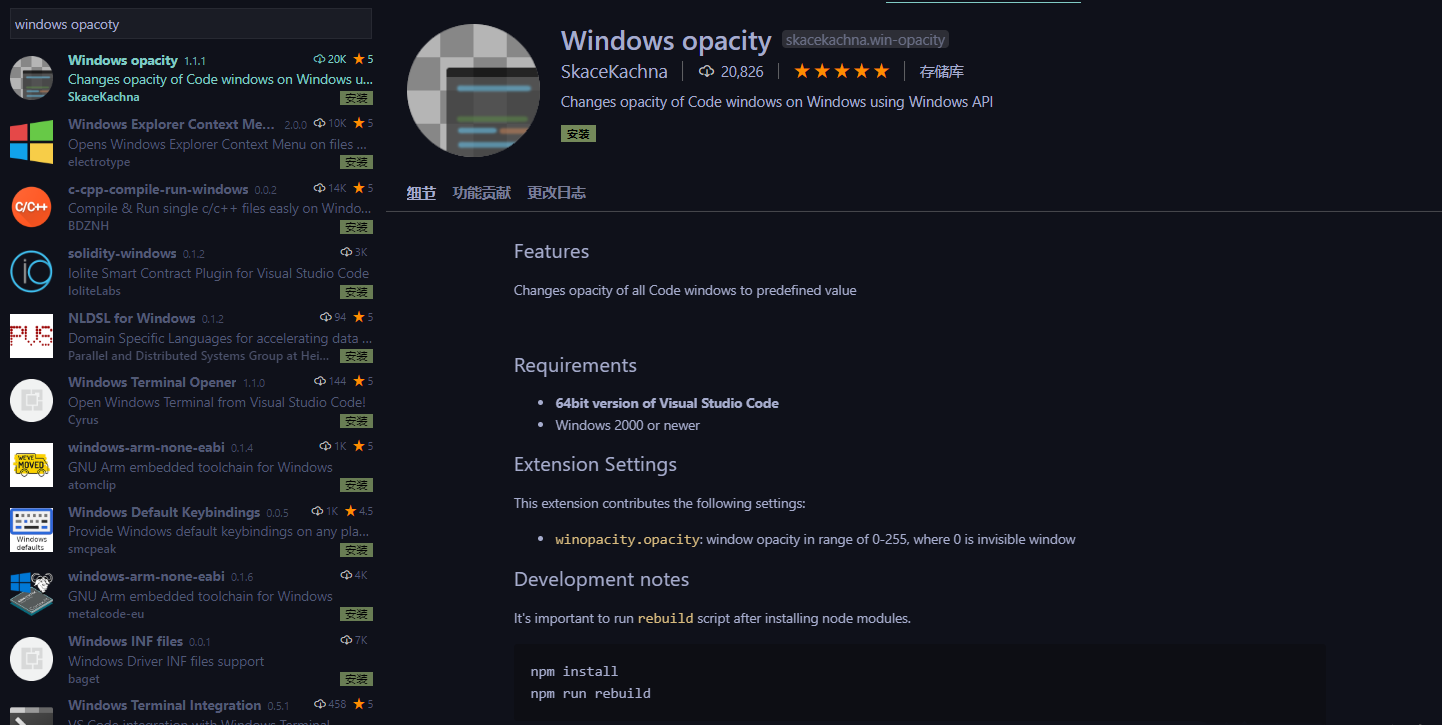
Task: Open the 存储库 repository link
Action: (942, 71)
